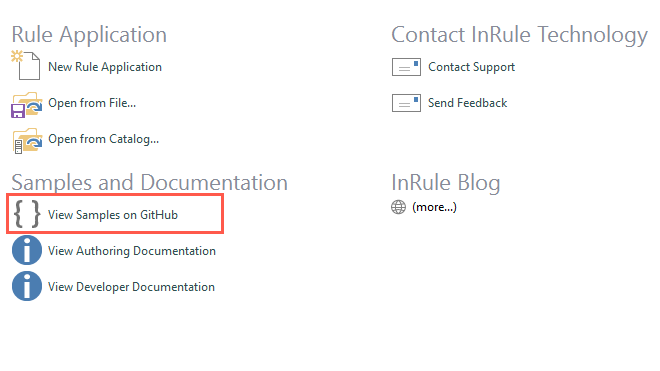Image resolution: width=660 pixels, height=371 pixels.
Task: Click the Contact Support envelope icon
Action: tap(406, 67)
